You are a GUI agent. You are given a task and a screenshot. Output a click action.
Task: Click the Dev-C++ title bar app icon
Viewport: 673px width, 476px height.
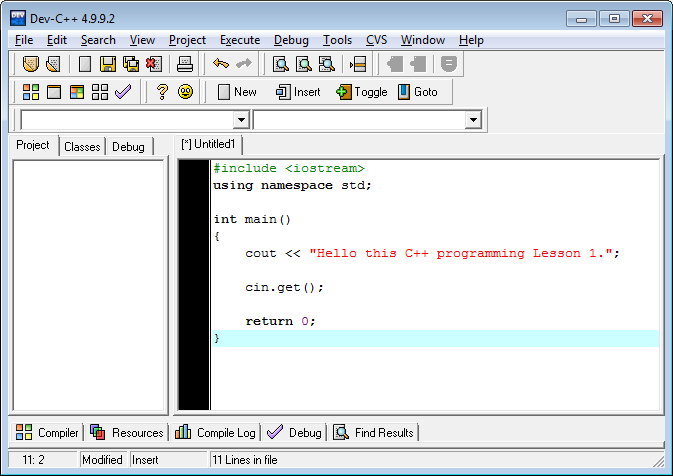tap(18, 18)
